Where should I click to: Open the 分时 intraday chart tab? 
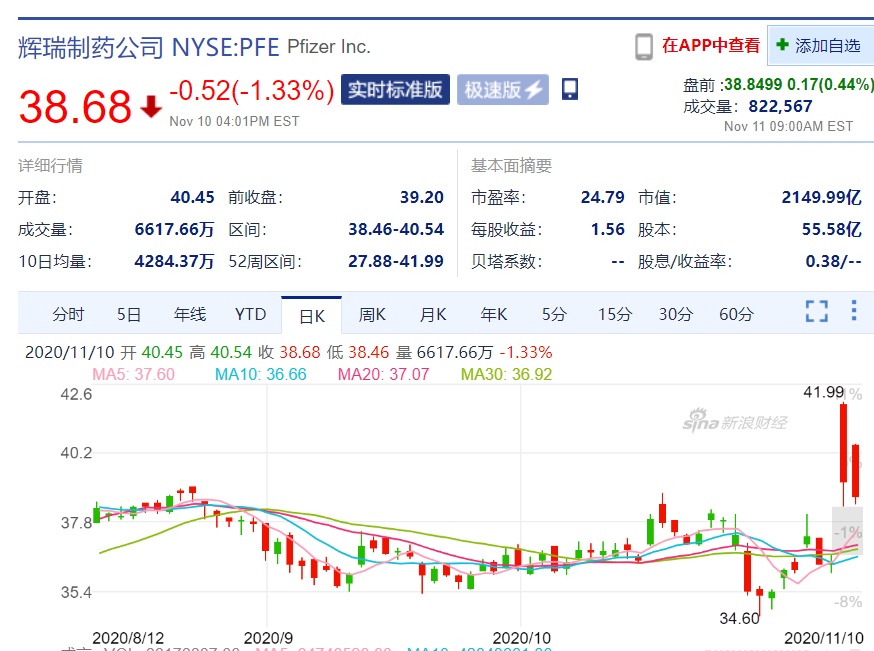pos(68,314)
